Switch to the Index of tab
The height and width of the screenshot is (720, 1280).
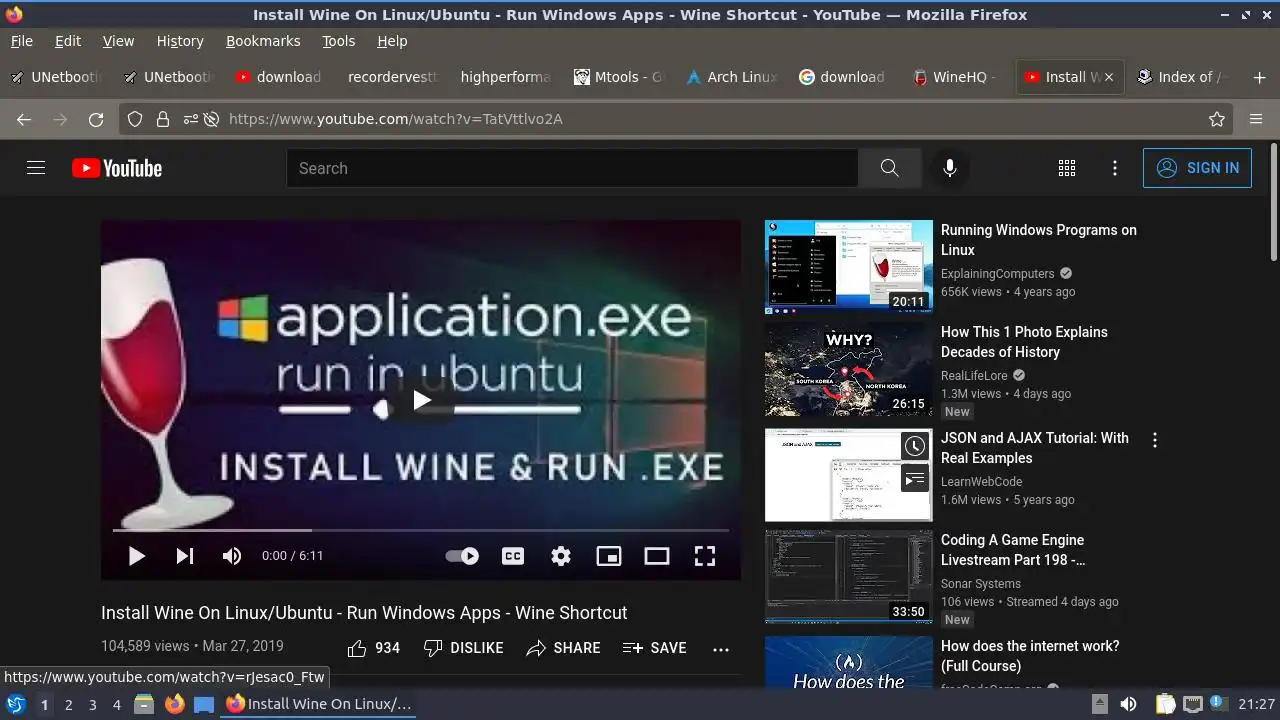[x=1183, y=77]
